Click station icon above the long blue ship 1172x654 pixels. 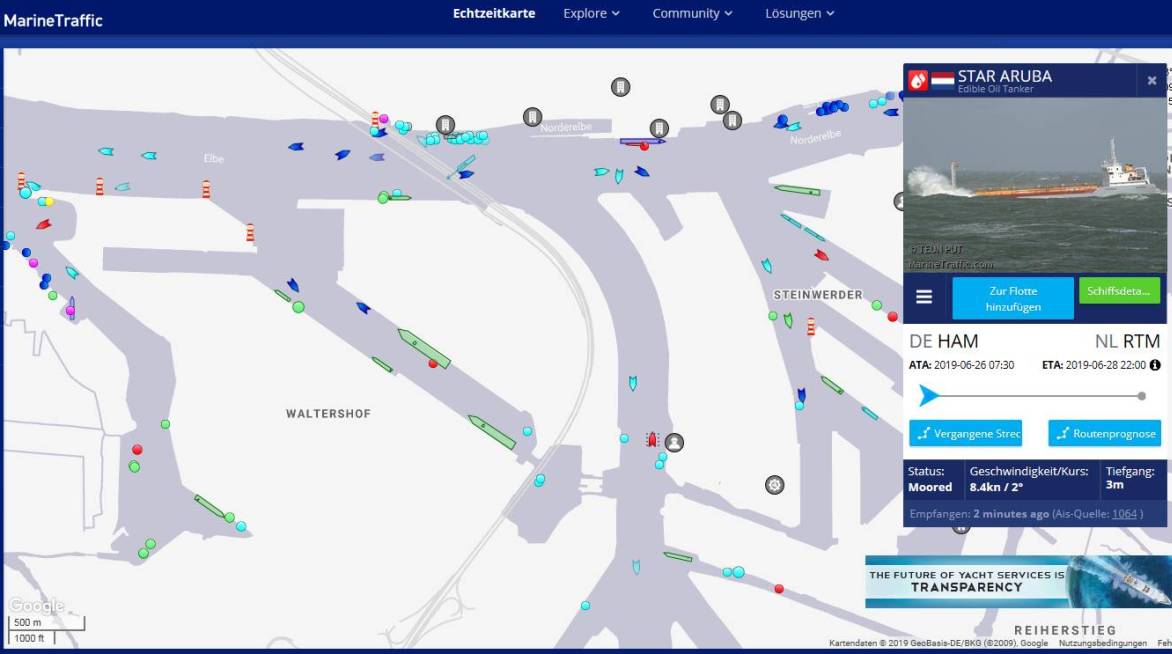[x=659, y=128]
